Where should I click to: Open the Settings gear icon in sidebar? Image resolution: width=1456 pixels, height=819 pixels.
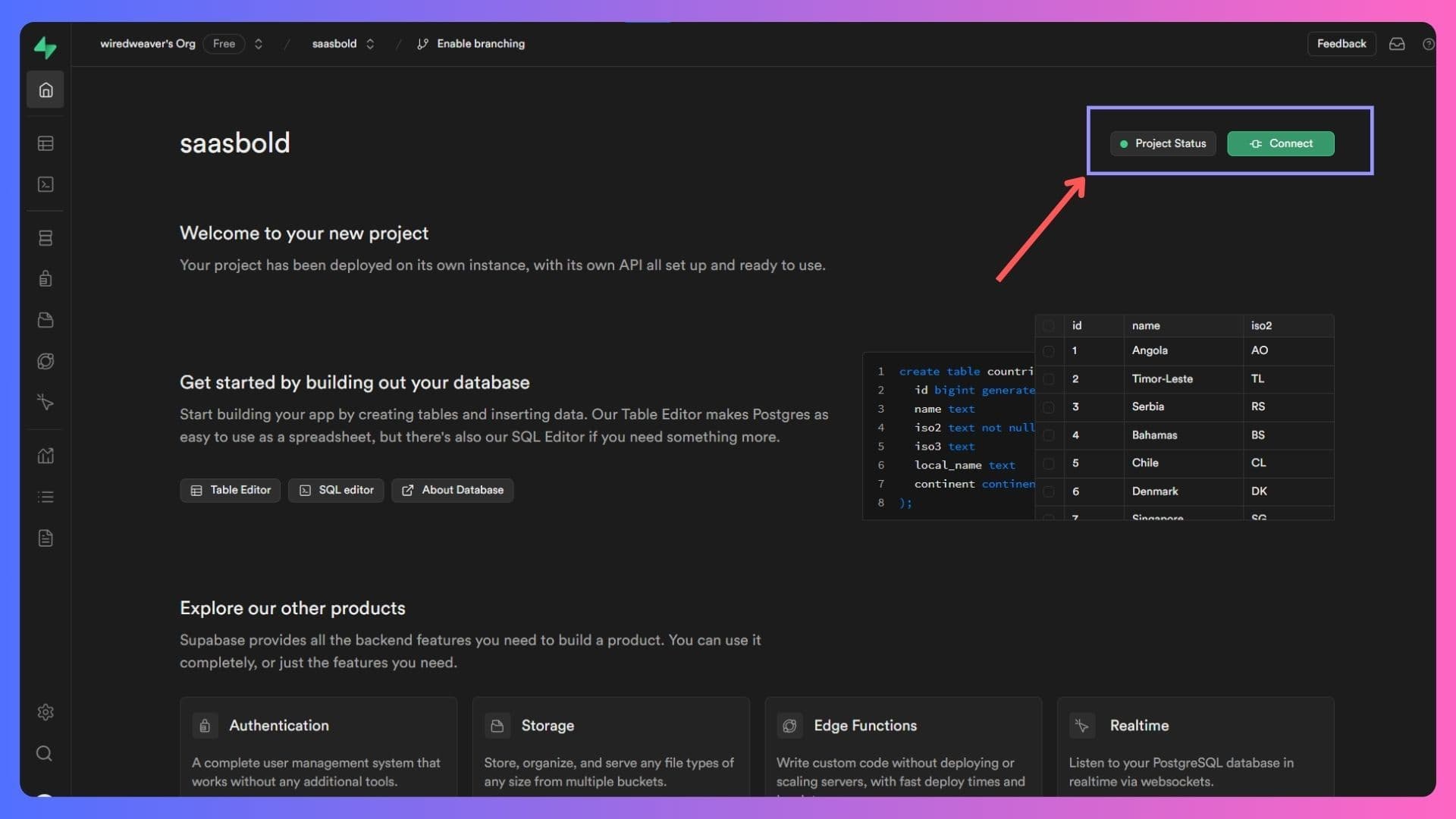(x=45, y=712)
